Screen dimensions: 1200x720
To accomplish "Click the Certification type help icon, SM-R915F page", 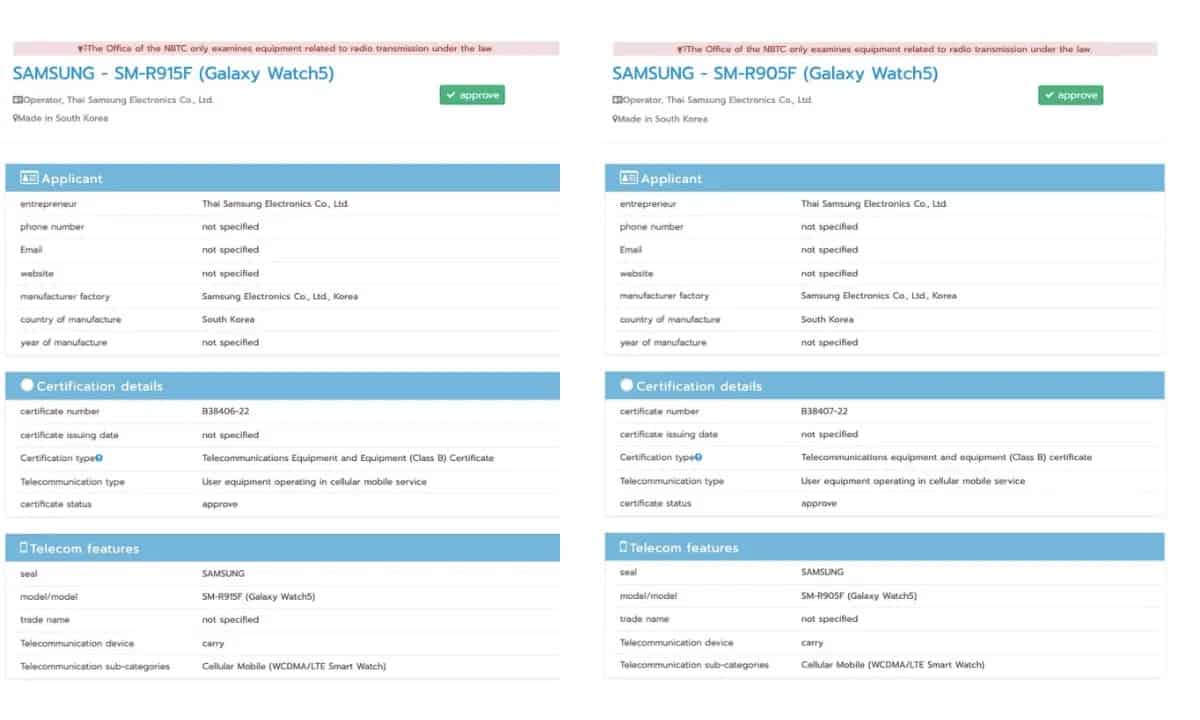I will pyautogui.click(x=100, y=458).
